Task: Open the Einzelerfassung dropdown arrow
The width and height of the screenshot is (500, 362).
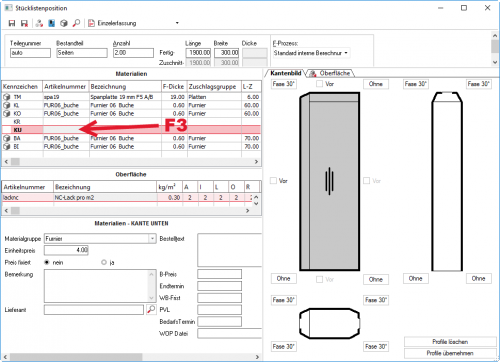Action: 177,23
